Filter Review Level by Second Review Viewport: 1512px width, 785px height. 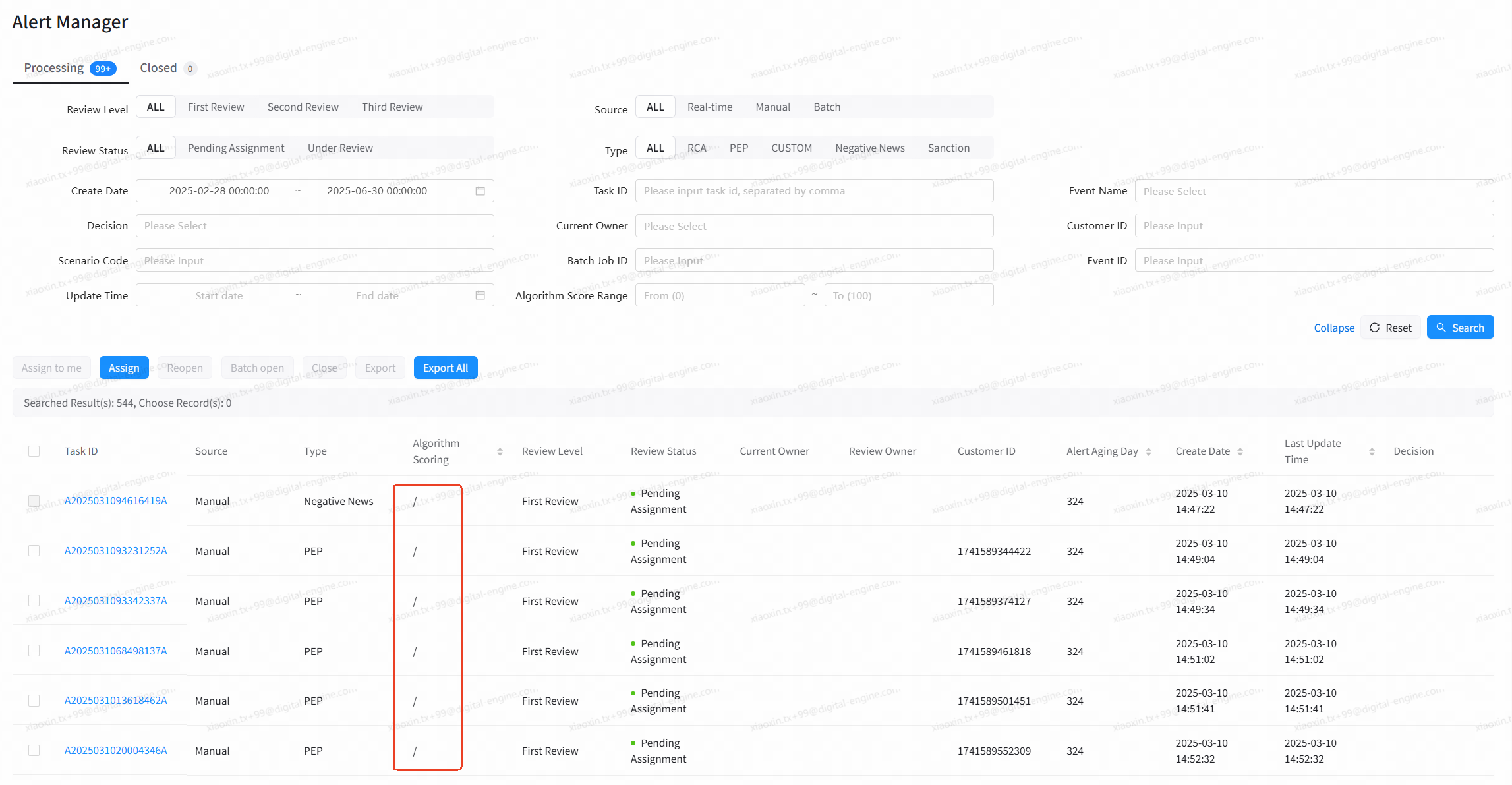[303, 107]
